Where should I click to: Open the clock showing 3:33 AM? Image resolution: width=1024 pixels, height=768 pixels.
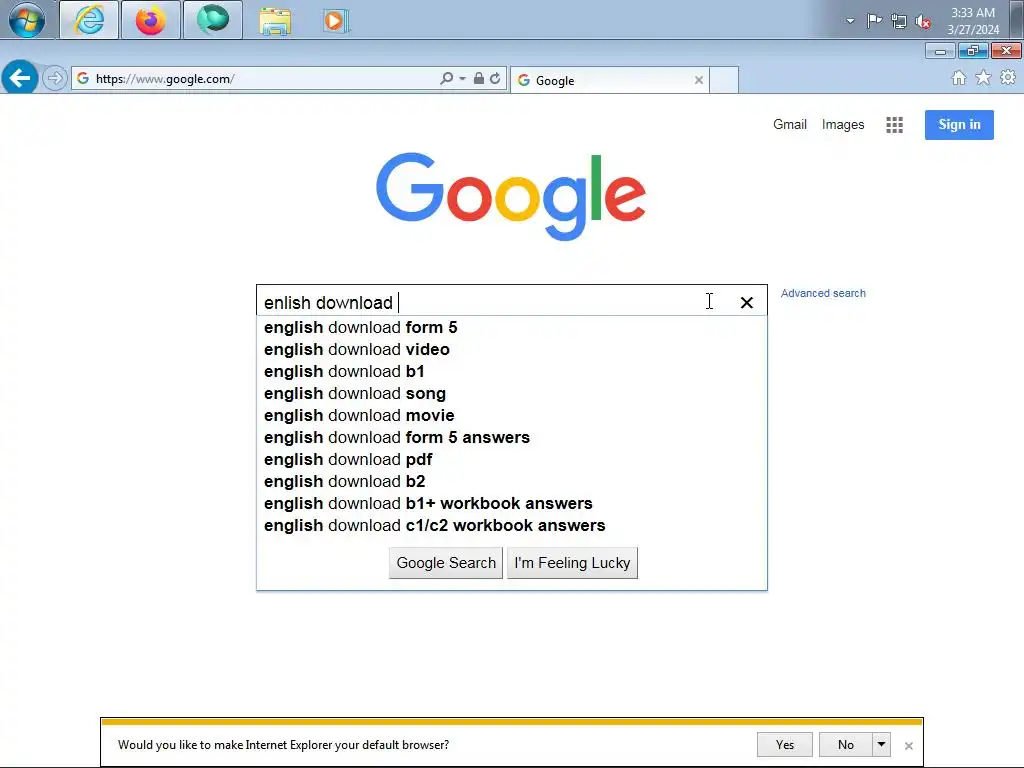tap(973, 21)
